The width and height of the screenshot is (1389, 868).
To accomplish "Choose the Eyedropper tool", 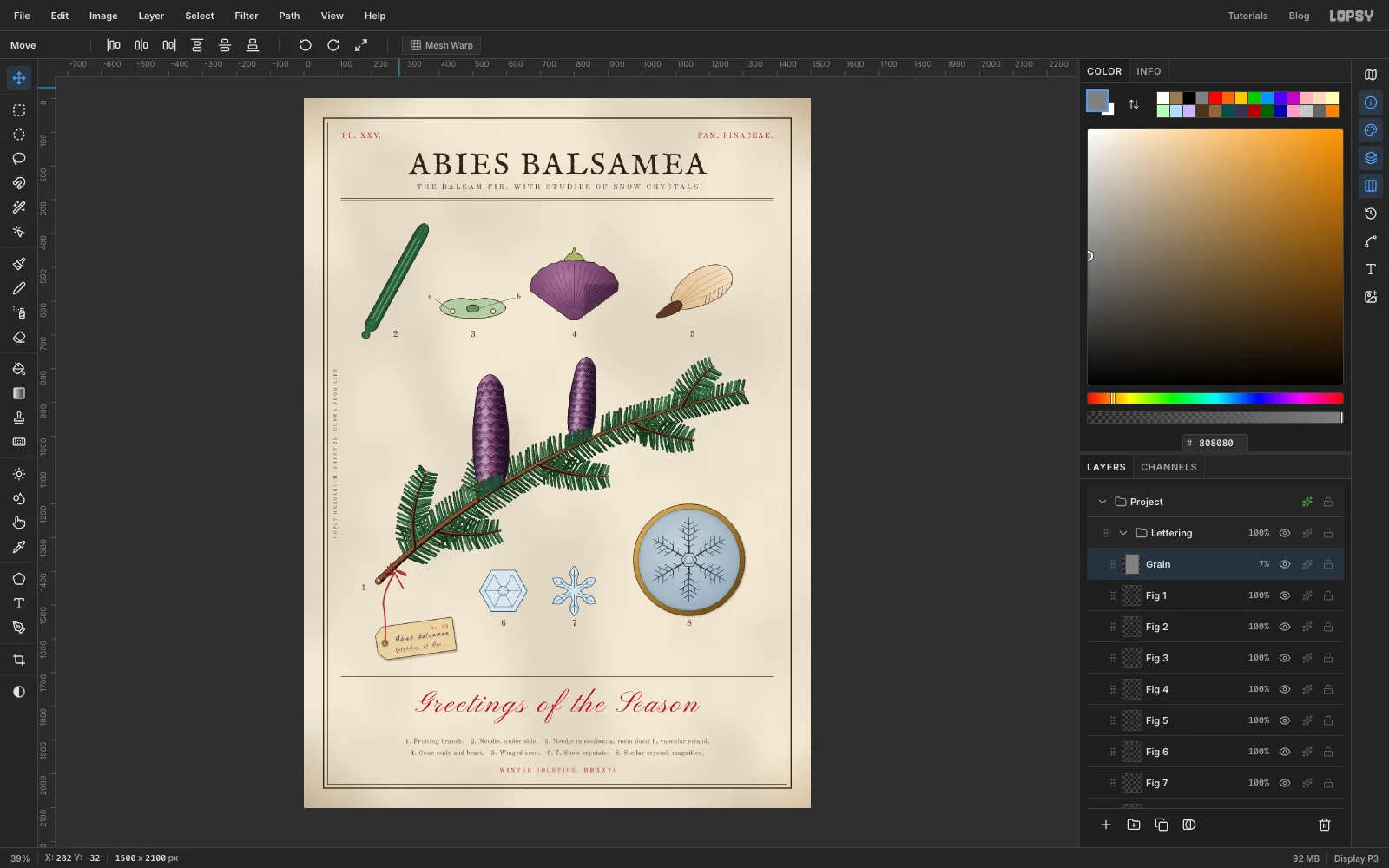I will pos(19,547).
